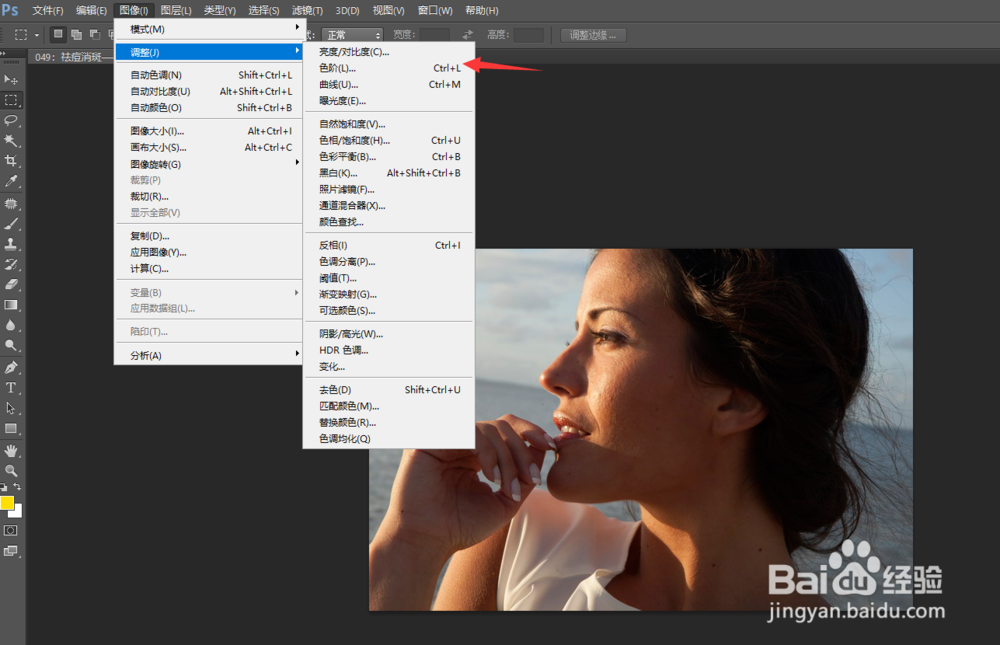Select the Rectangle shape tool

click(11, 429)
